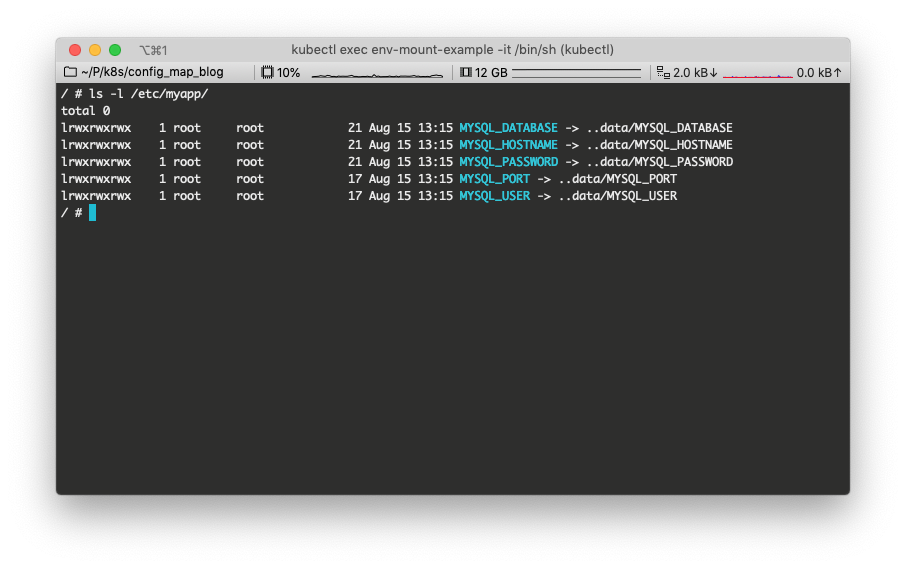Click the cyan cursor at the prompt
Image resolution: width=906 pixels, height=569 pixels.
point(92,213)
